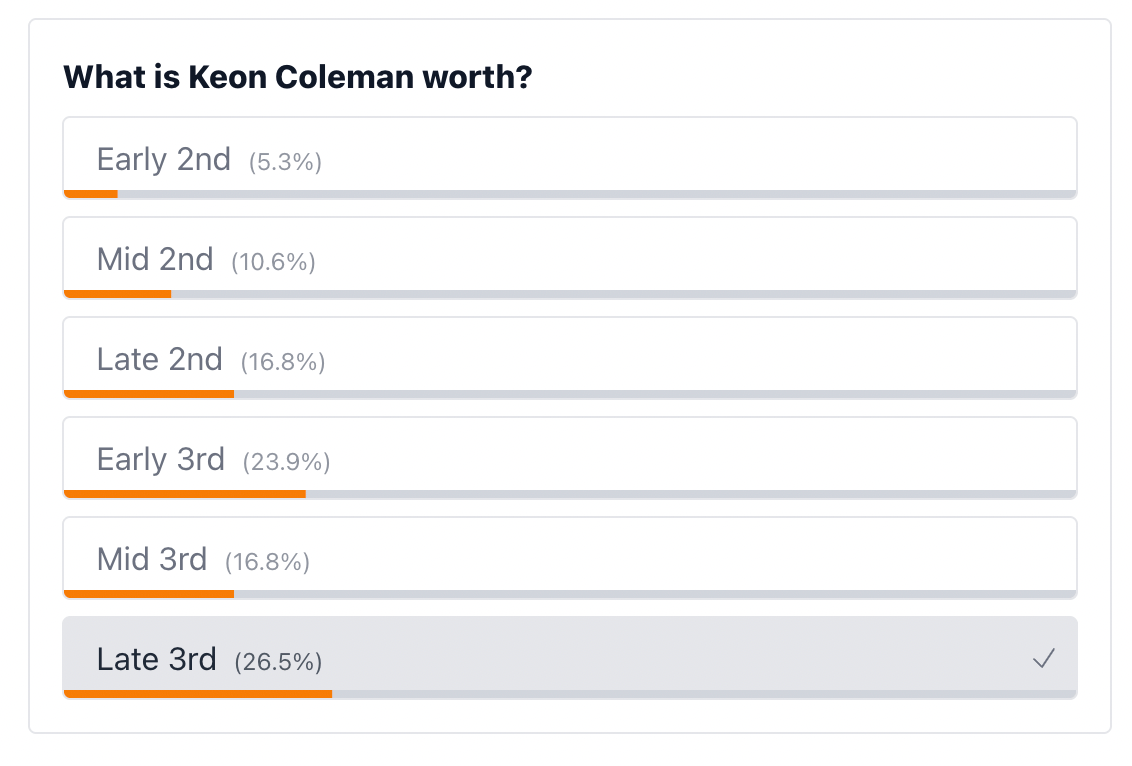This screenshot has width=1132, height=766.
Task: Click the checkmark on Late 3rd option
Action: (1044, 658)
